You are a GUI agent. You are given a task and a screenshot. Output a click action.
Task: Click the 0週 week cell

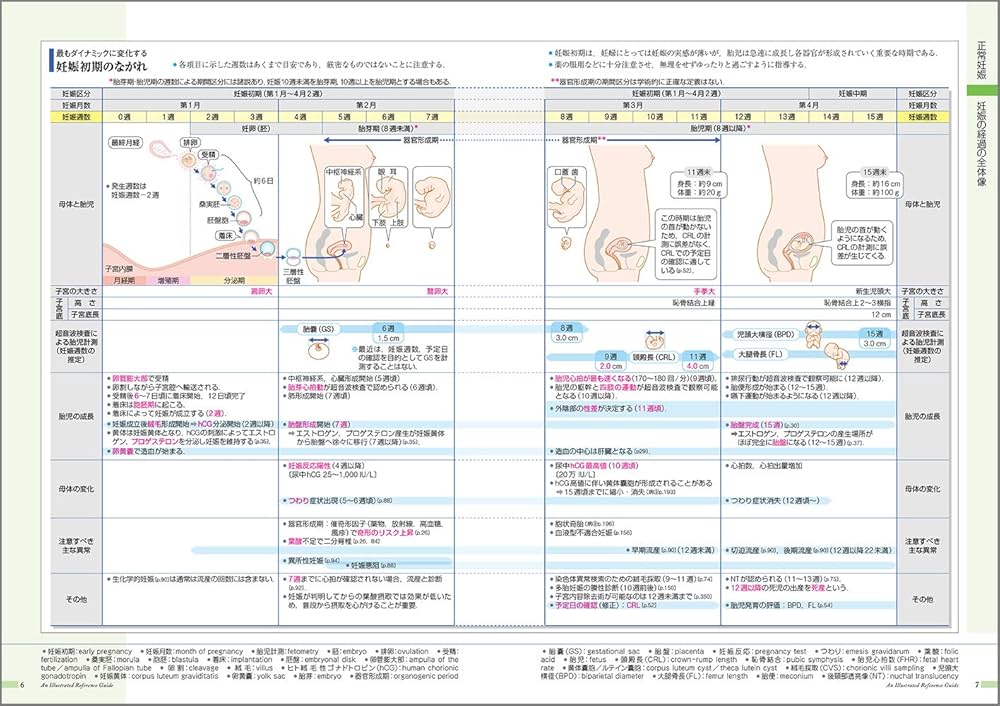125,115
